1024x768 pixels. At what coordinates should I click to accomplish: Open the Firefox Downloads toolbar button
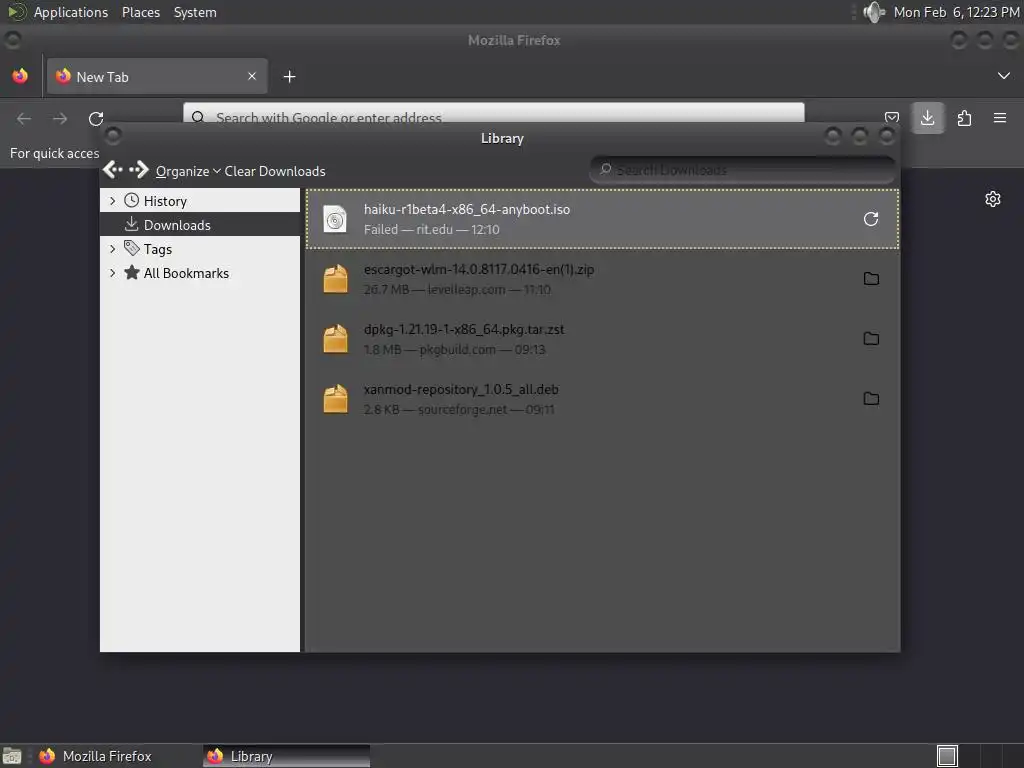927,118
